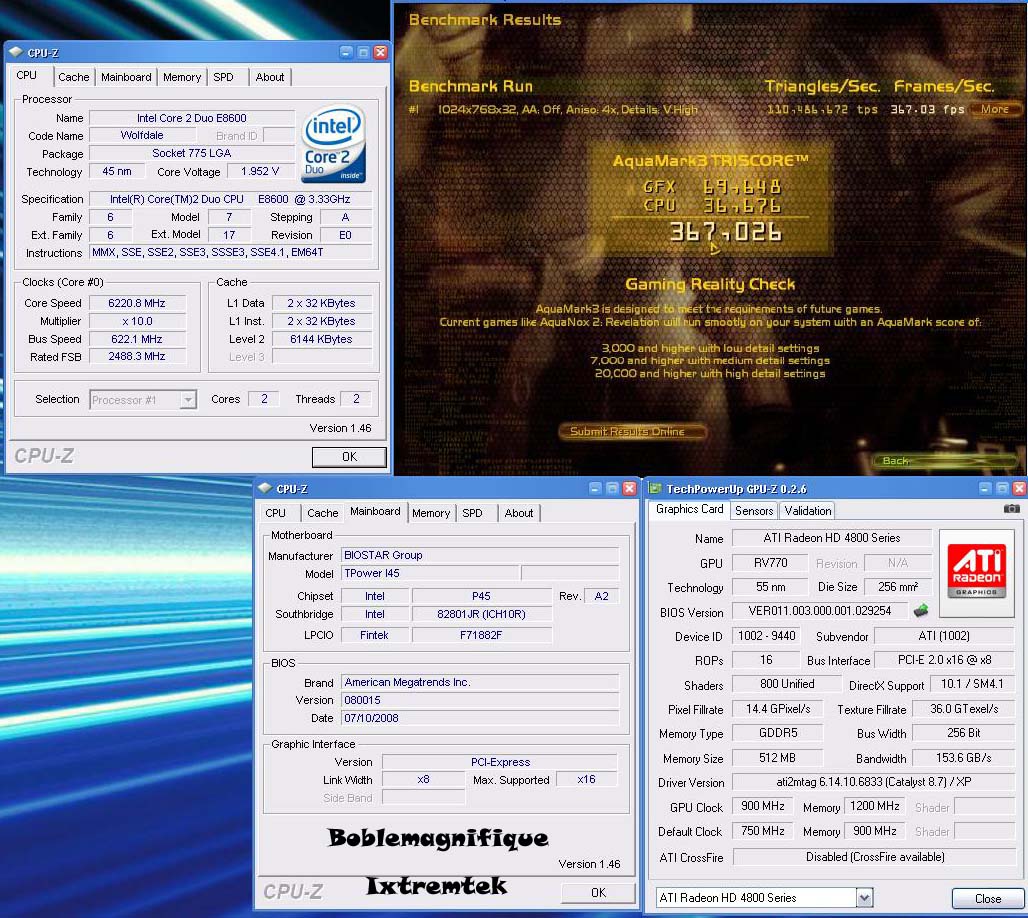Click the Bus Speed value 622.1 MHz
Viewport: 1028px width, 918px height.
coord(137,339)
